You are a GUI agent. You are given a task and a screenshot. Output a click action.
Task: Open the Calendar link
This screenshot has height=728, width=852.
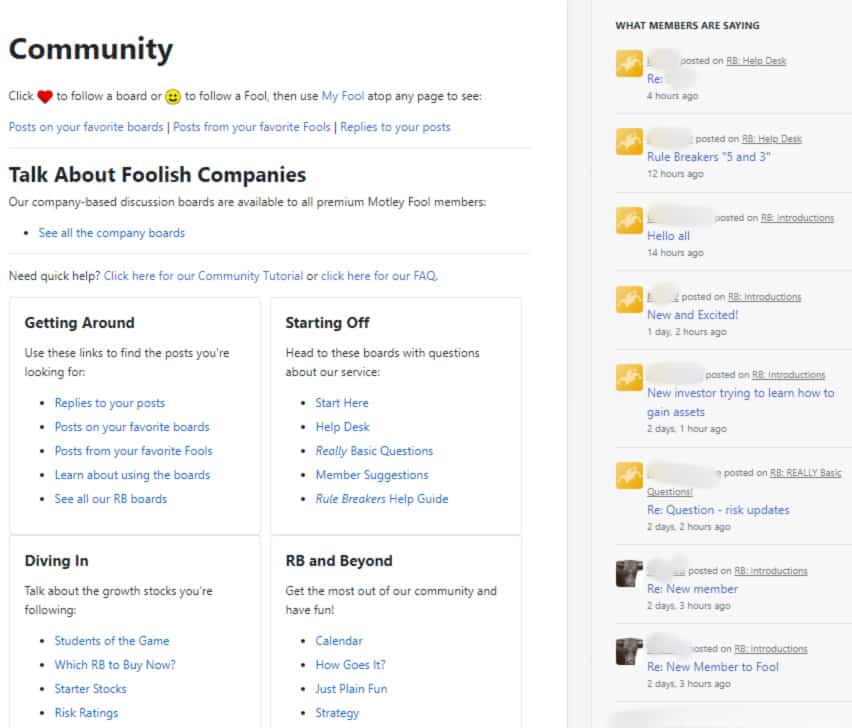(339, 641)
